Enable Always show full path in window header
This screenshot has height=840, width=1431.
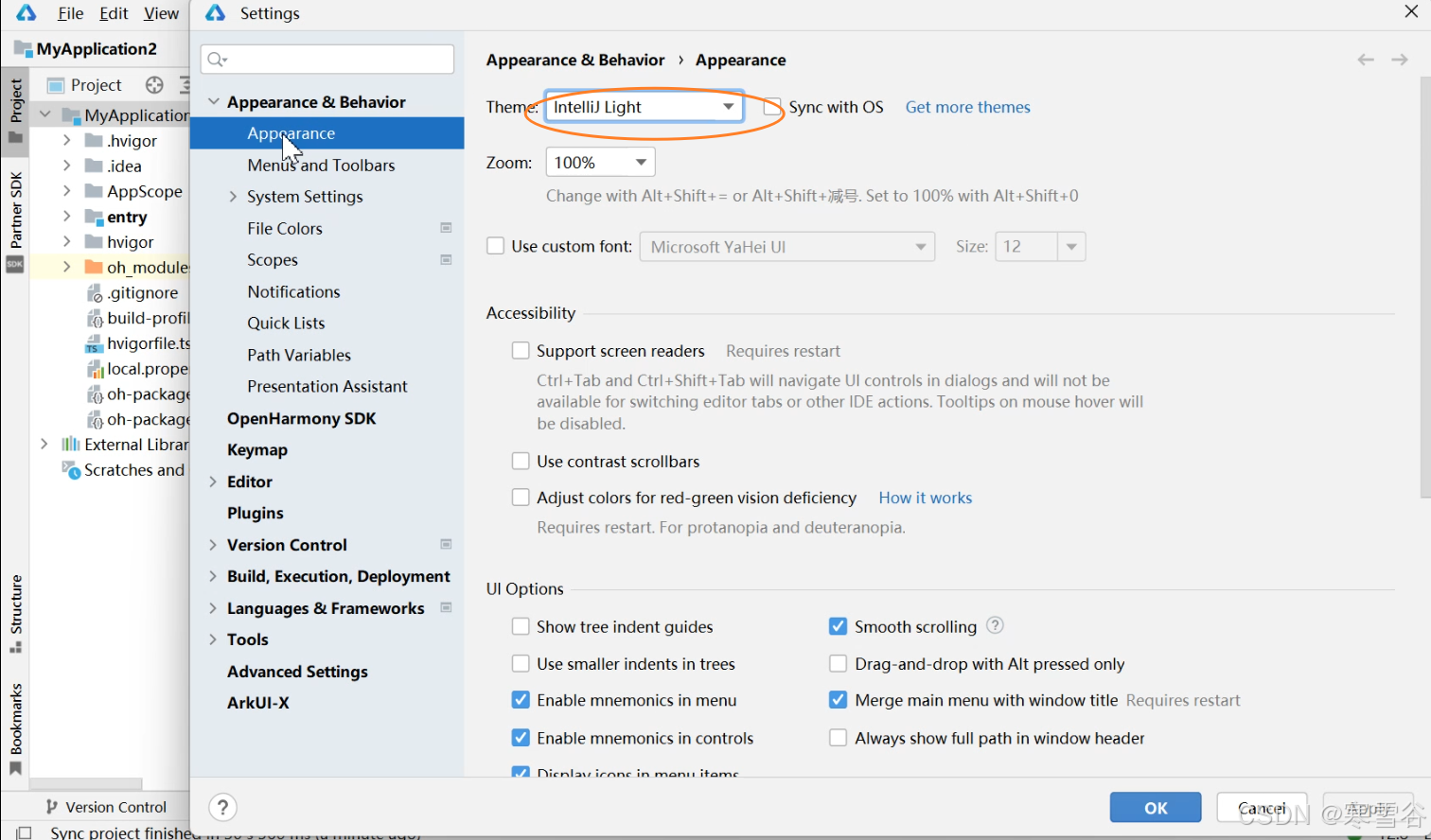[838, 738]
